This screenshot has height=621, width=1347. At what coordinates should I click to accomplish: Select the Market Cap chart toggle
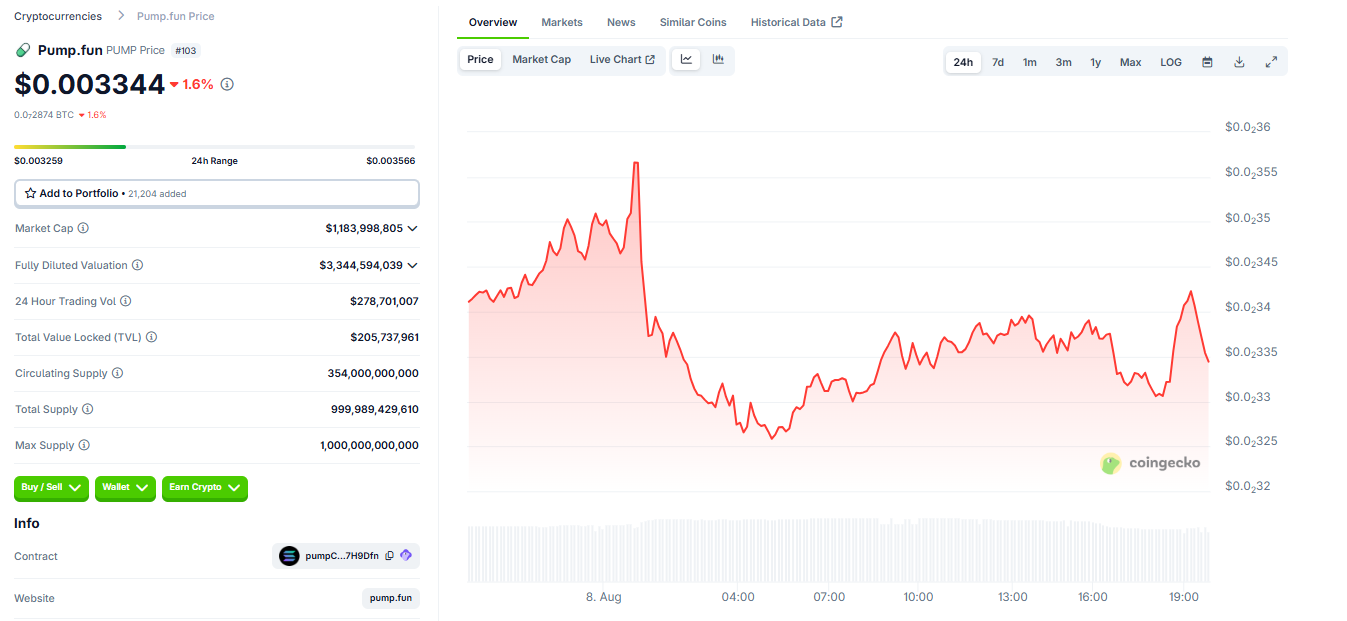pos(541,60)
